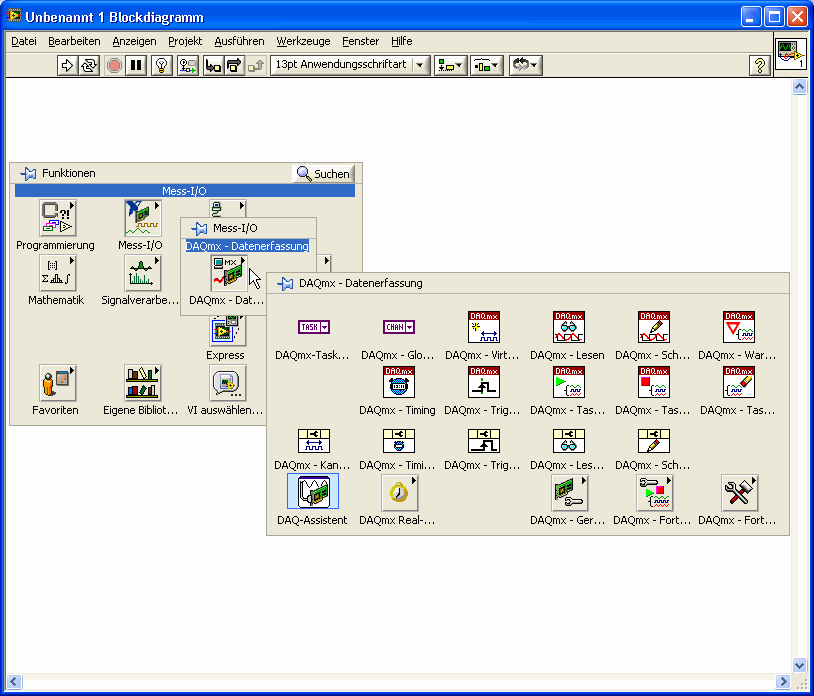Expand the Reorder dropdown in toolbar

(525, 65)
